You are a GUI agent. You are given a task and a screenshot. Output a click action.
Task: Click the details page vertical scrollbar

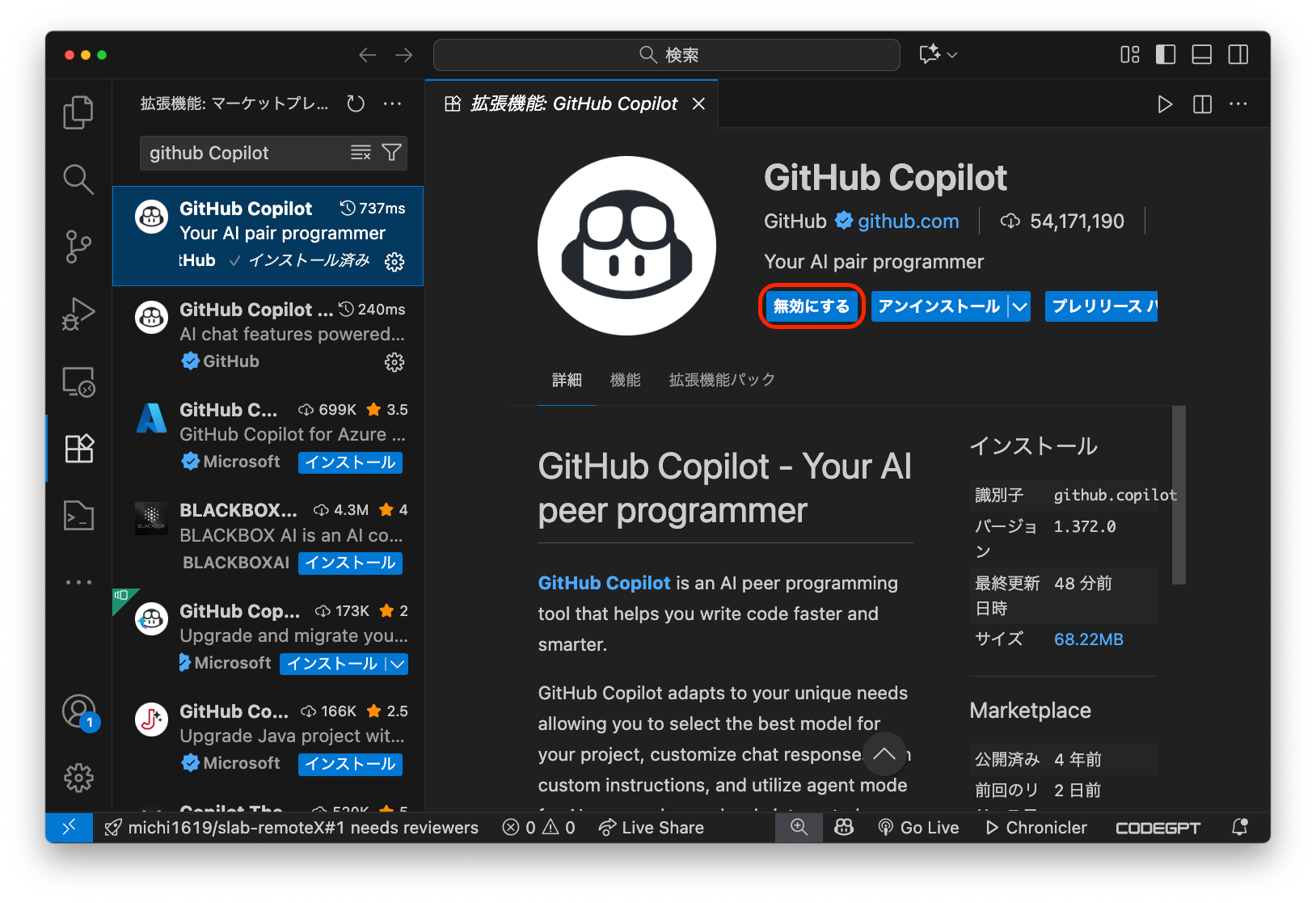coord(1179,495)
